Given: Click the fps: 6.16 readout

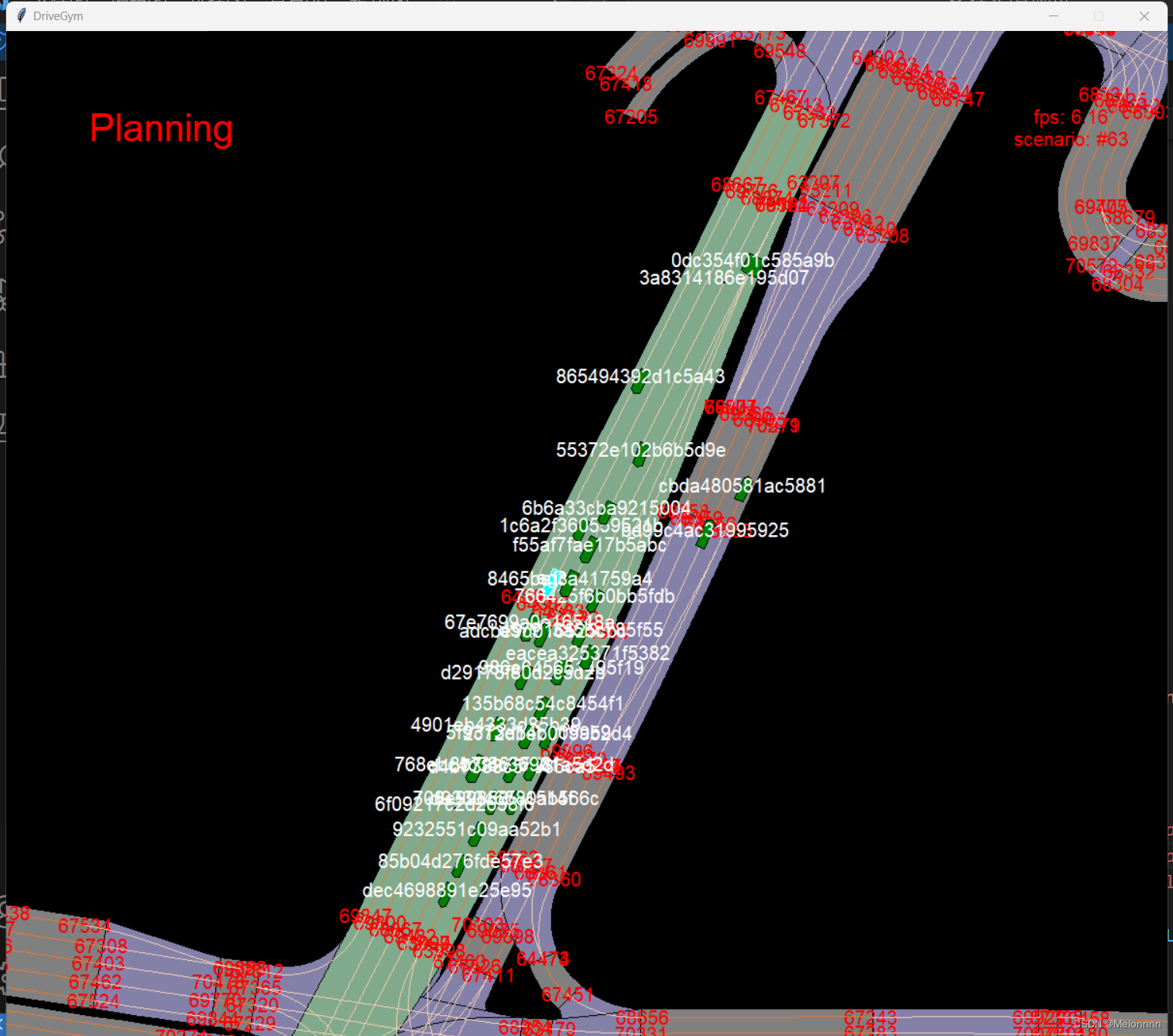Looking at the screenshot, I should (x=1071, y=118).
